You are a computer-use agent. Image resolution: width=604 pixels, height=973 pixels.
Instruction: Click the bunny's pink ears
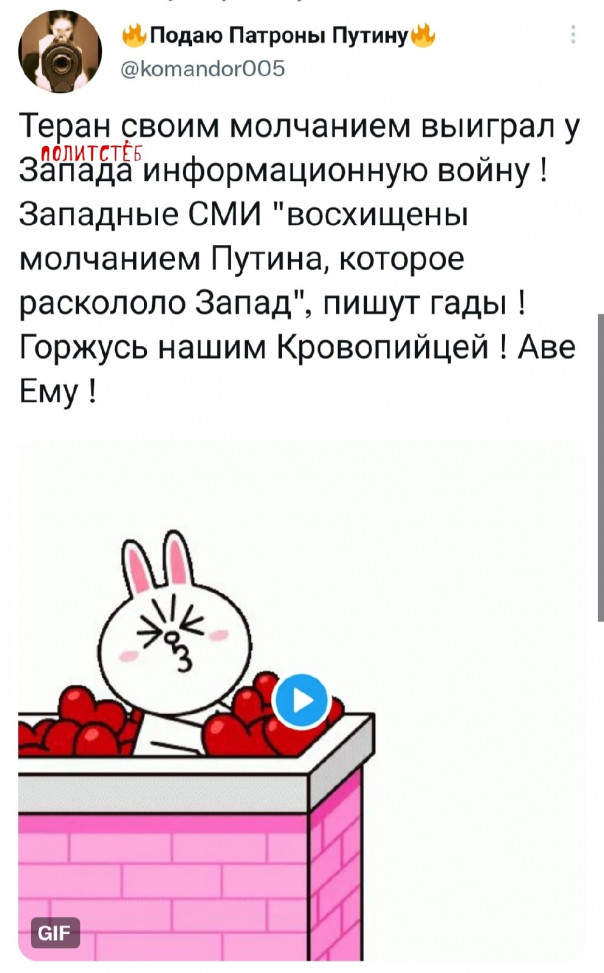[159, 562]
